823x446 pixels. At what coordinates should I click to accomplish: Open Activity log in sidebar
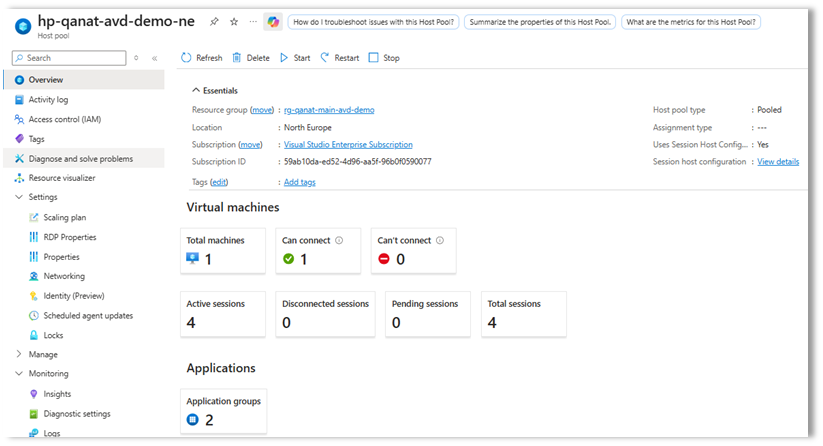pos(48,100)
